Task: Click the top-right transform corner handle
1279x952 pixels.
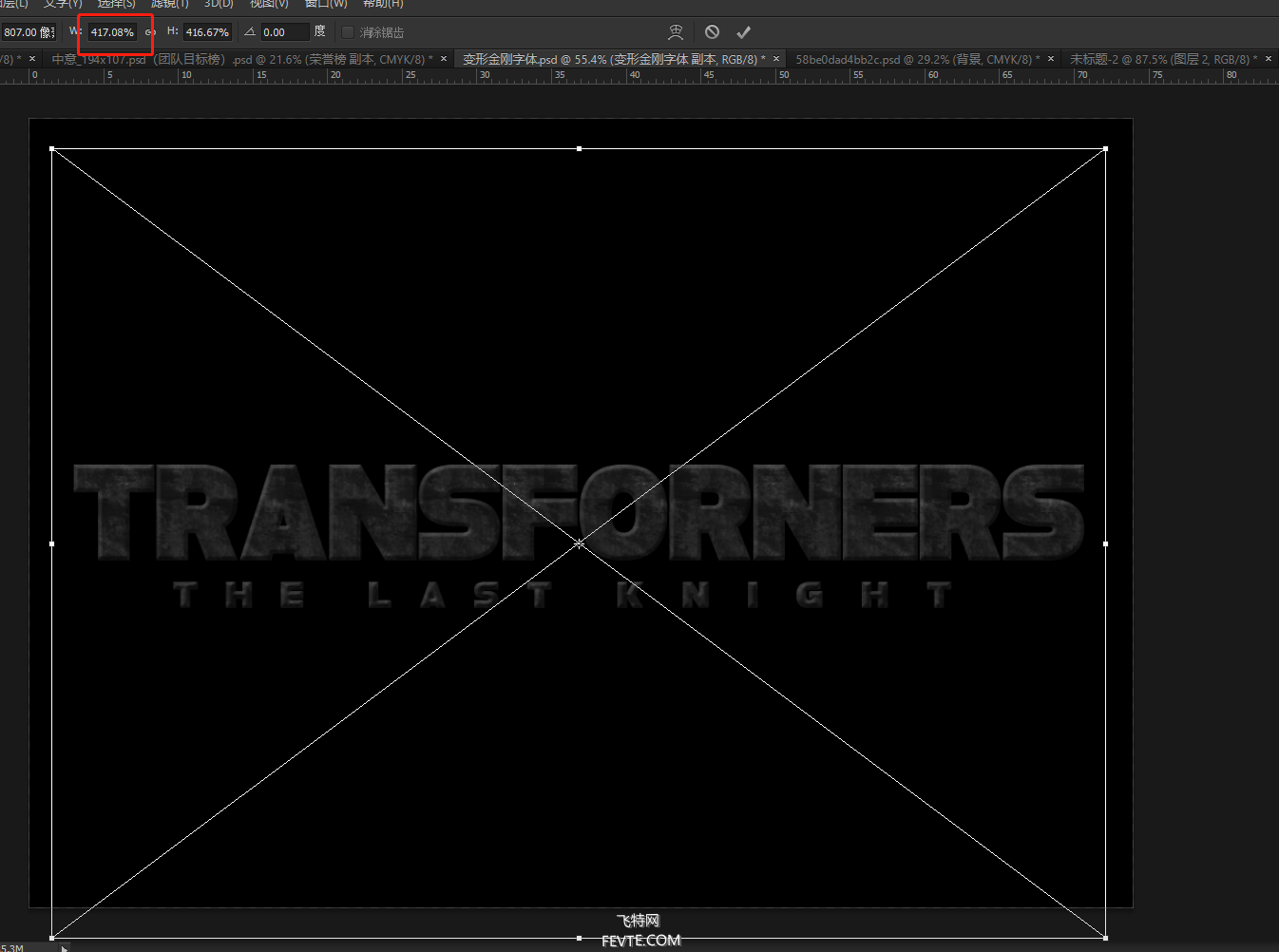Action: click(x=1106, y=149)
